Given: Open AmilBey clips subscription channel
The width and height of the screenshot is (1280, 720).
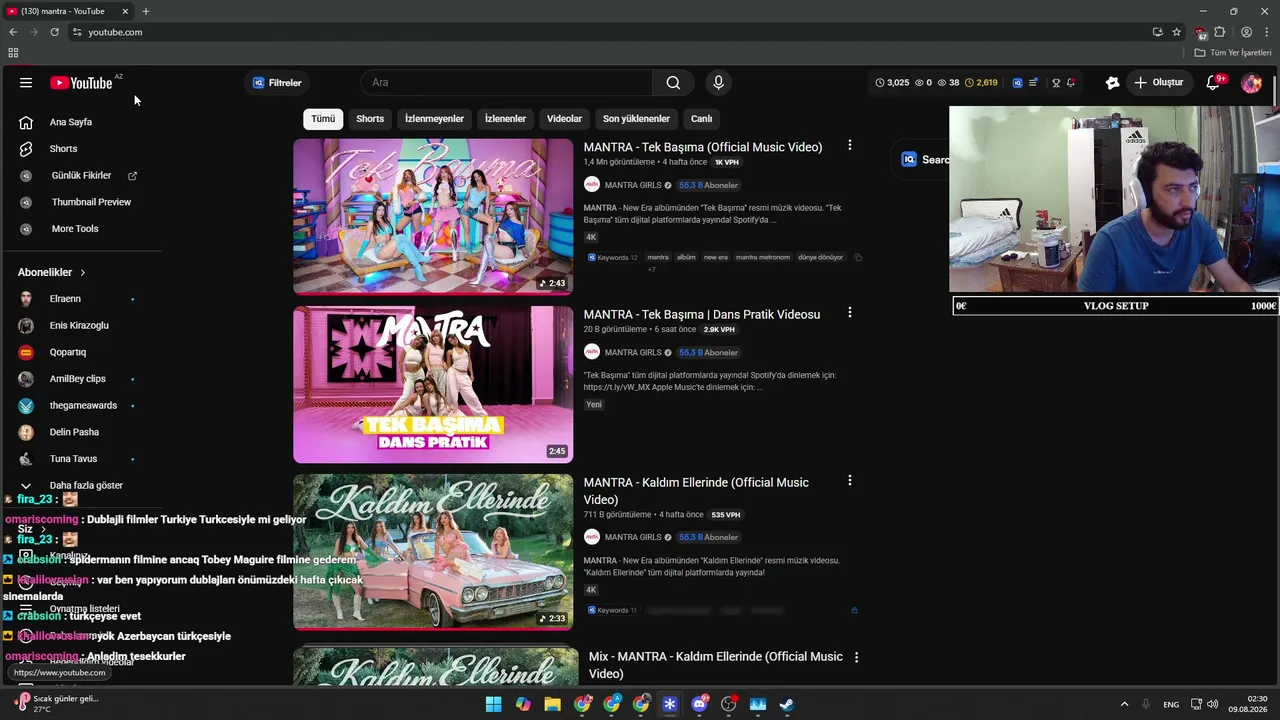Looking at the screenshot, I should (x=80, y=379).
